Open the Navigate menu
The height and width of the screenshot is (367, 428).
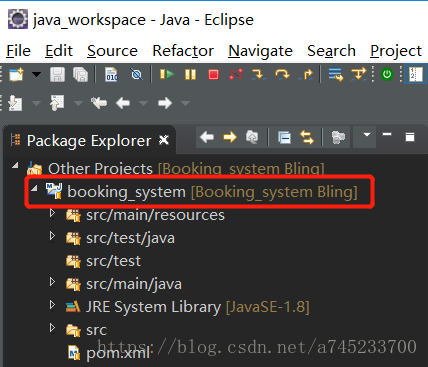tap(260, 51)
